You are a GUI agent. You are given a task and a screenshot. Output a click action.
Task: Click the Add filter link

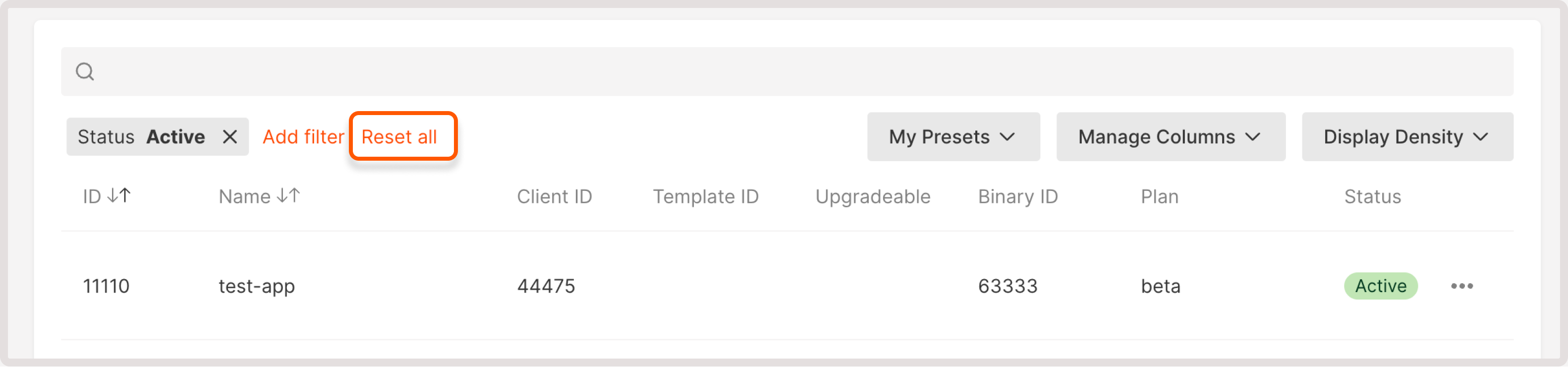tap(304, 136)
